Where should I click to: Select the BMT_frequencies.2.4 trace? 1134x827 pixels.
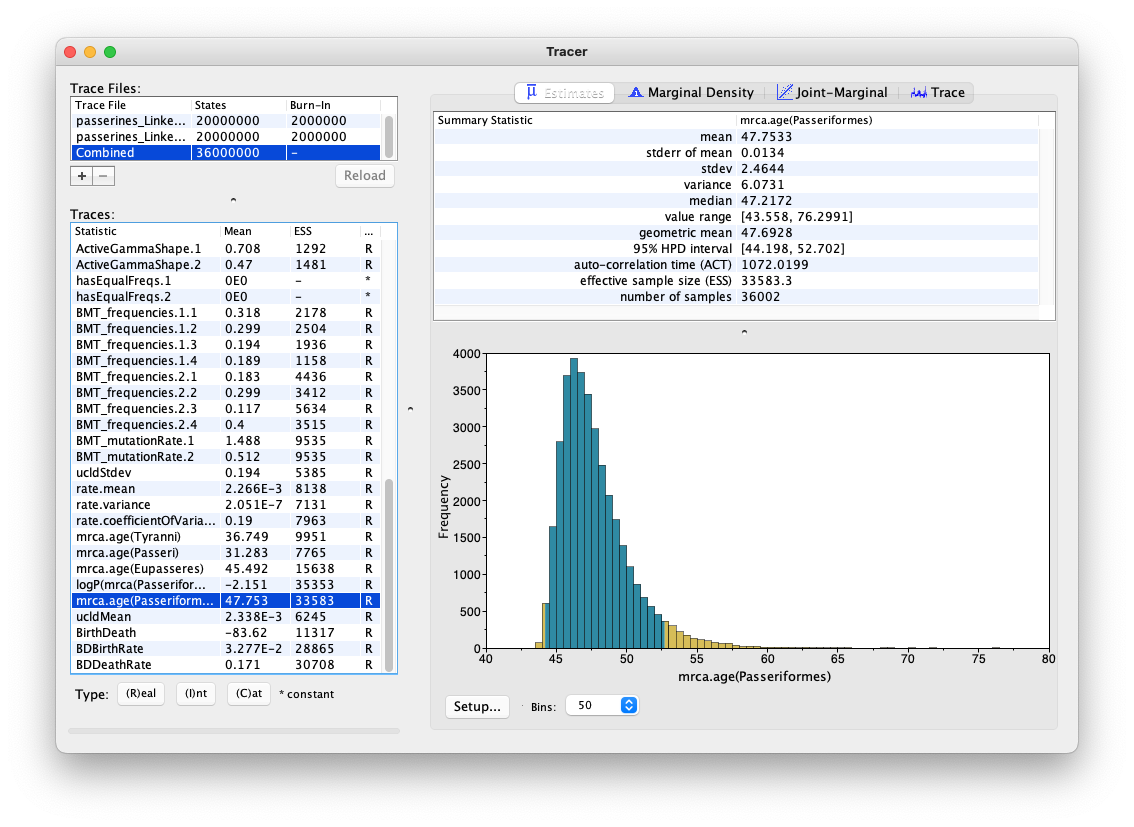(226, 424)
